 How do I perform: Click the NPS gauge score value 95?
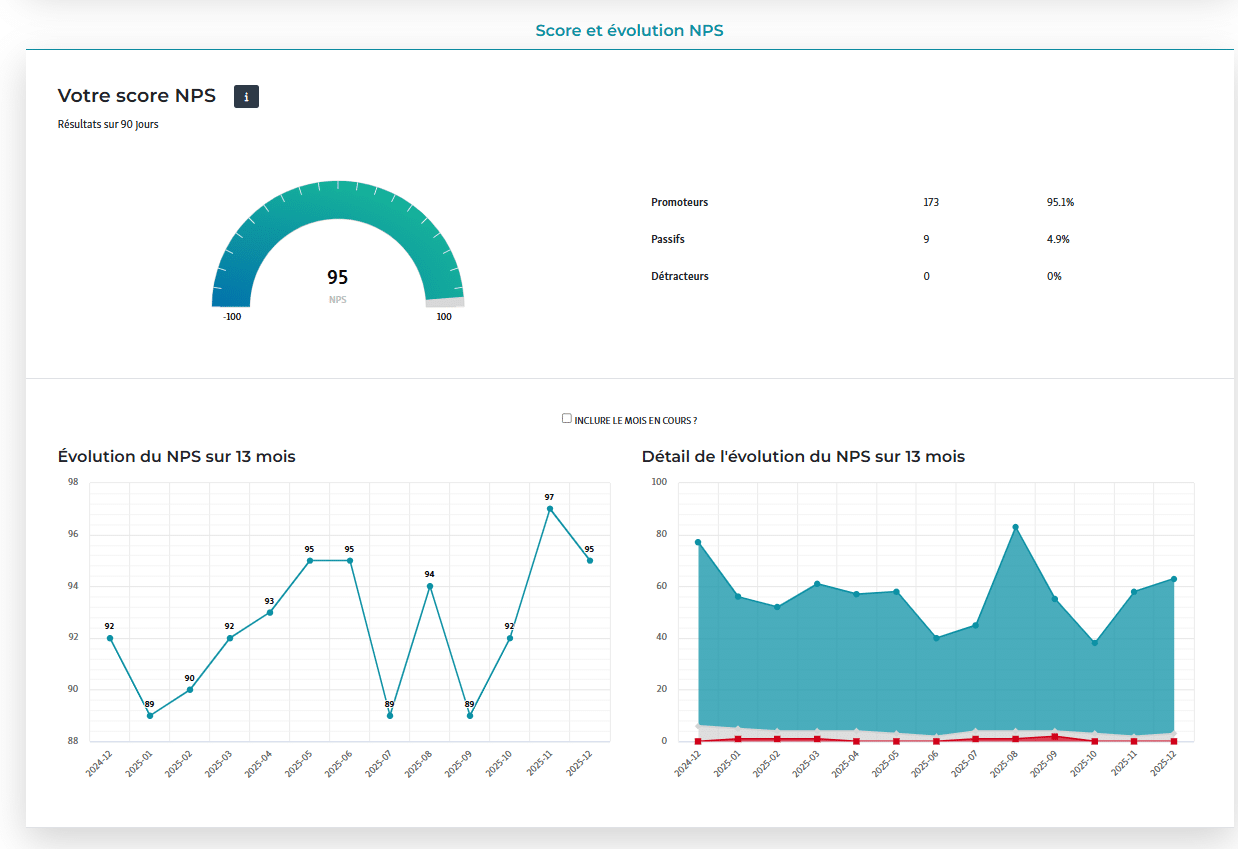click(x=338, y=278)
